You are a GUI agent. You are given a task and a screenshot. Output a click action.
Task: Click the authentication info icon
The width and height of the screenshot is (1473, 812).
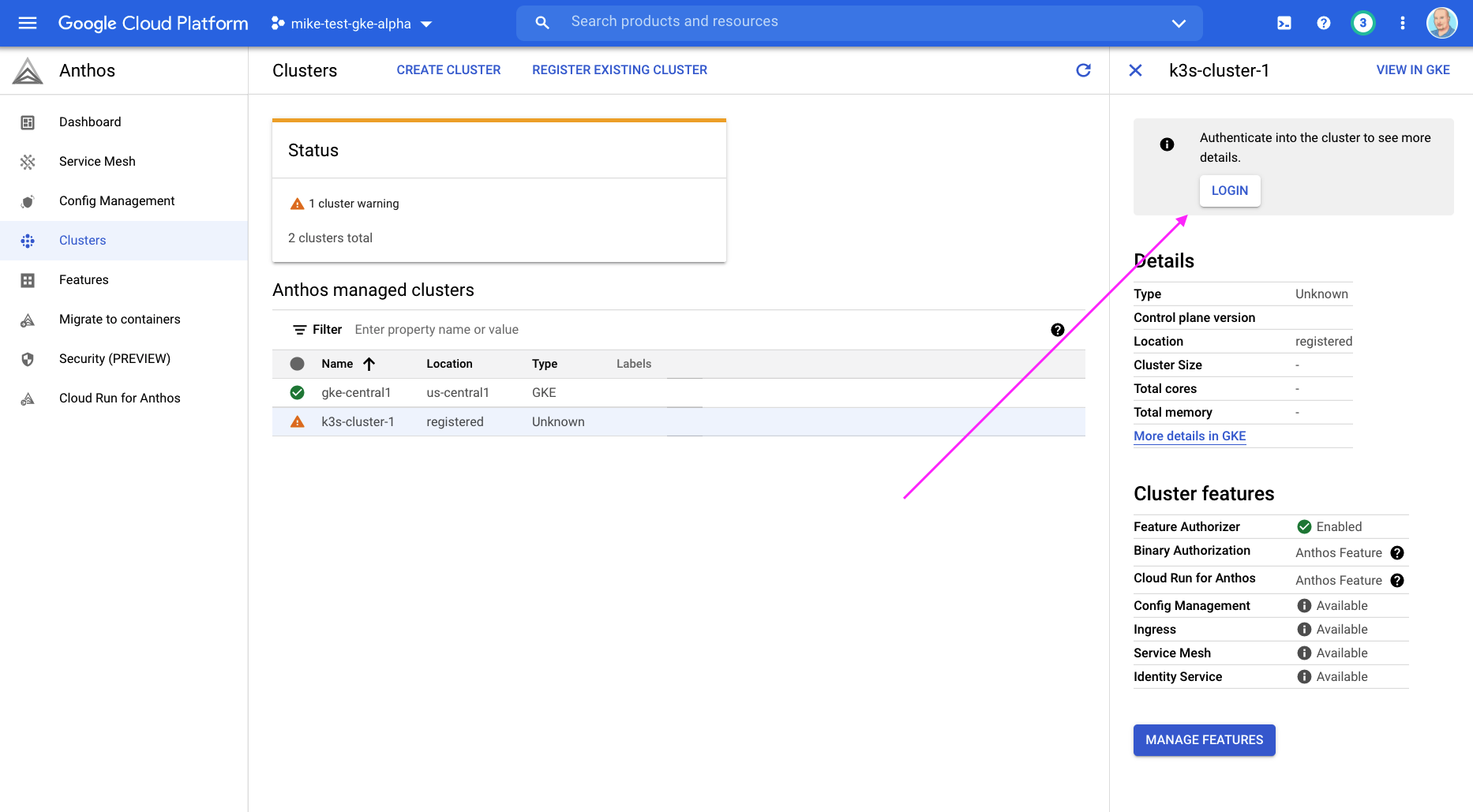1167,144
